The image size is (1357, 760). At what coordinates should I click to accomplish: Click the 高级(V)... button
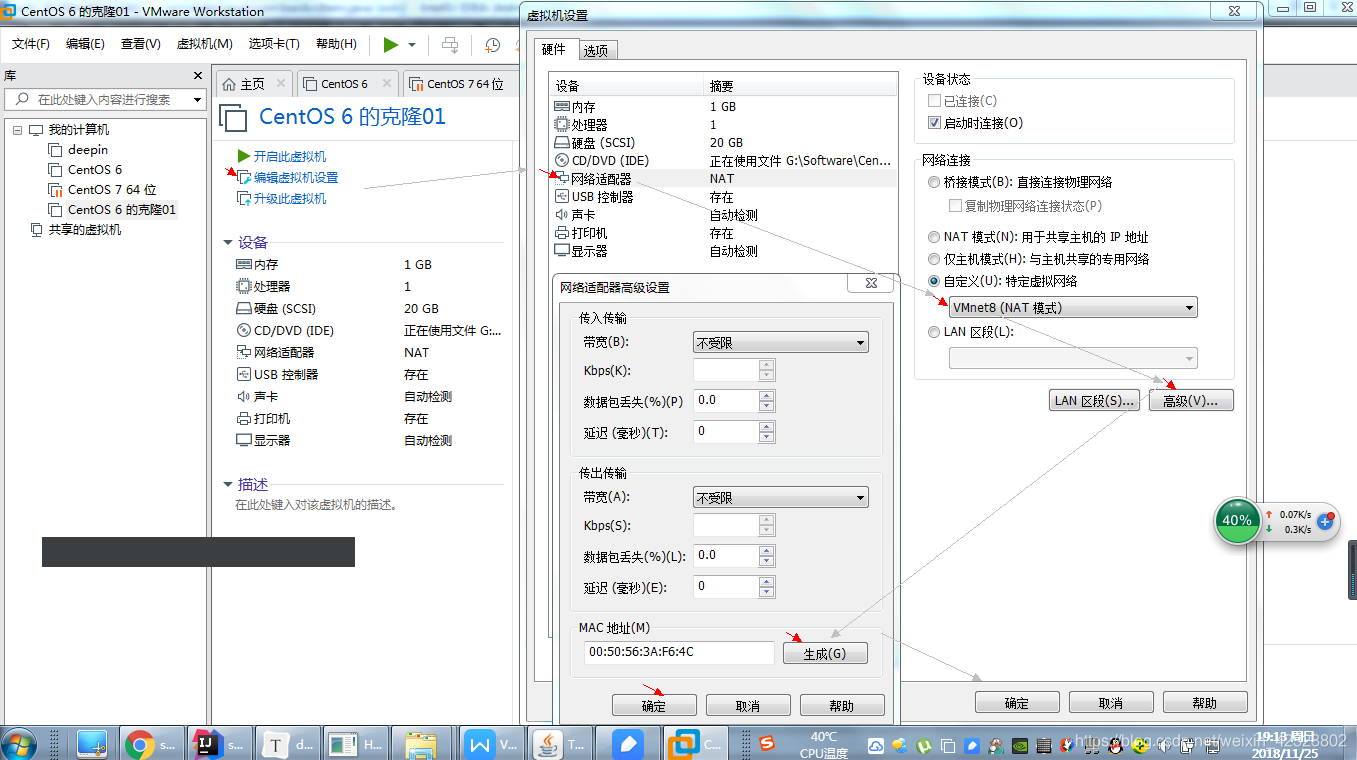pyautogui.click(x=1191, y=400)
